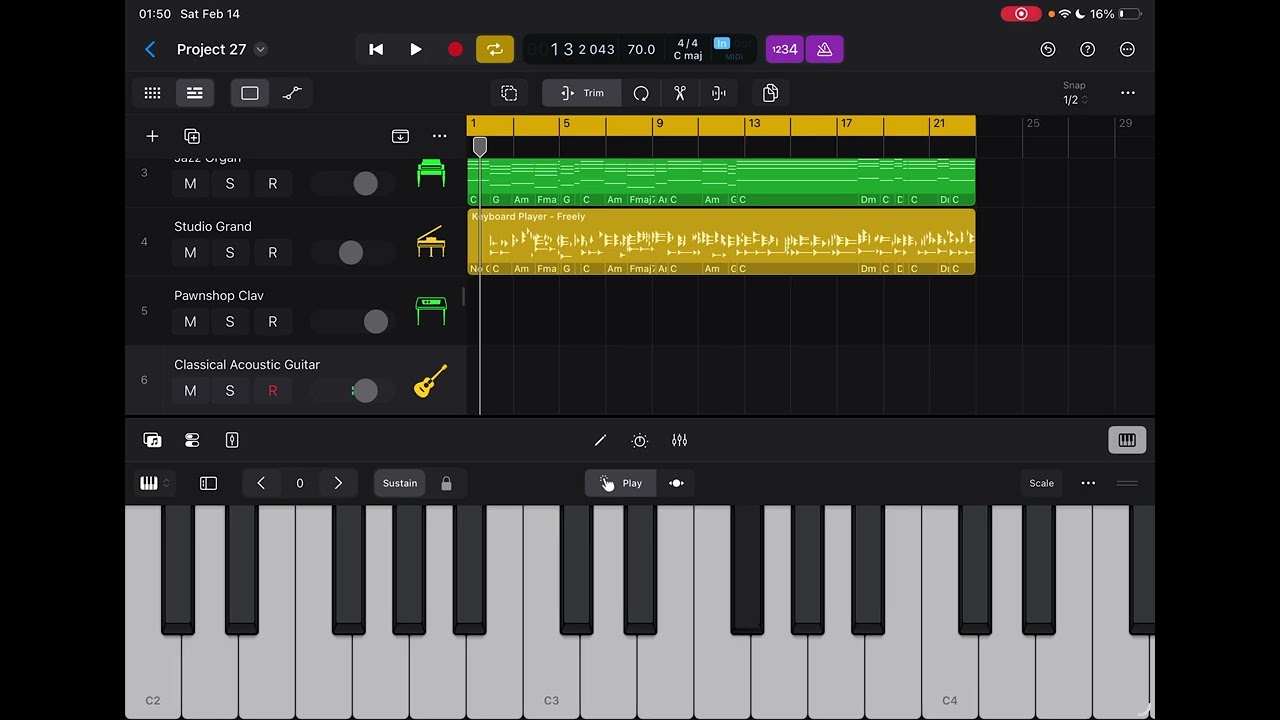Shift the keyboard octave up
The height and width of the screenshot is (720, 1280).
[x=338, y=483]
